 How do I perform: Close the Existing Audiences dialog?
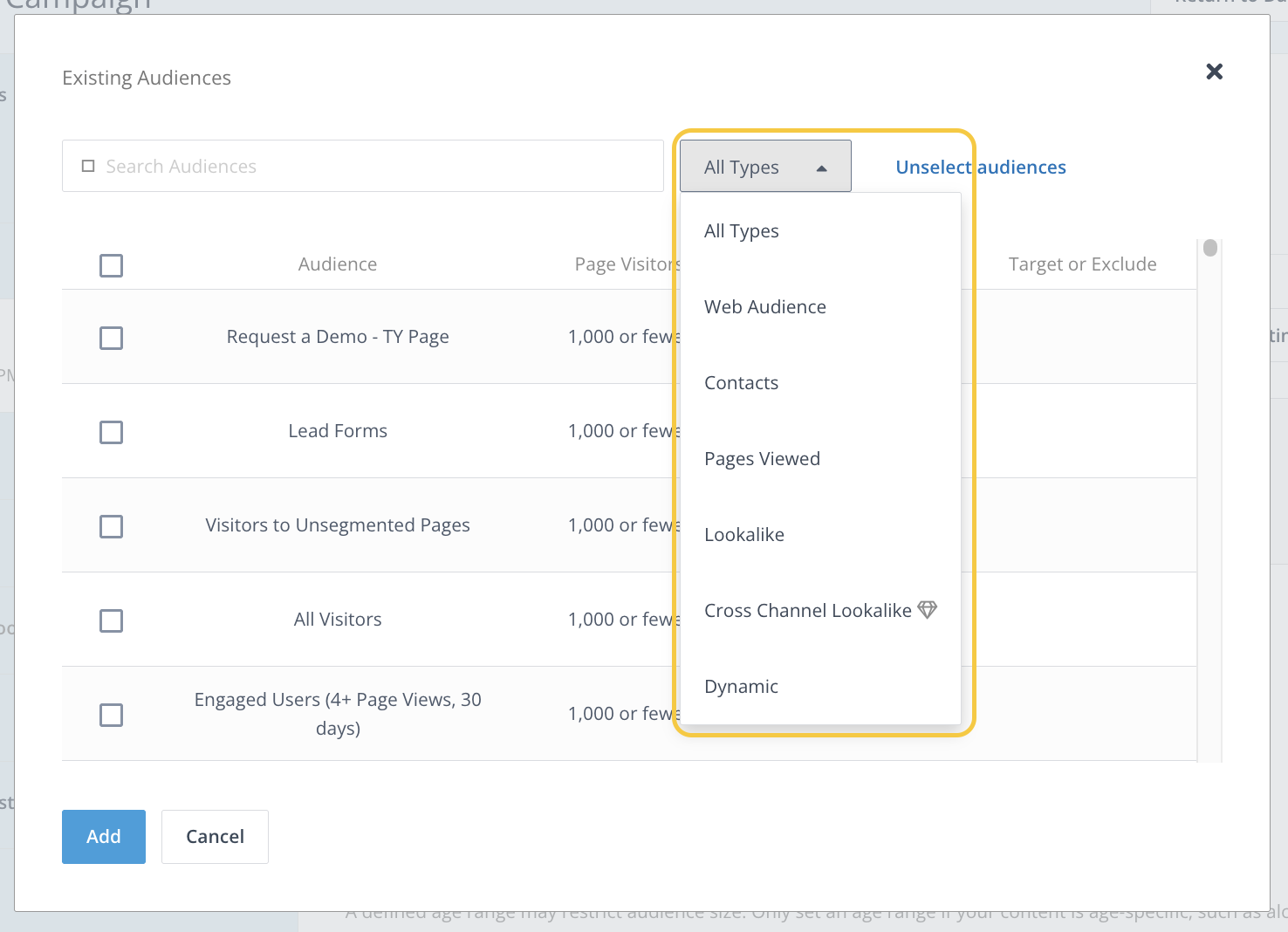tap(1214, 72)
